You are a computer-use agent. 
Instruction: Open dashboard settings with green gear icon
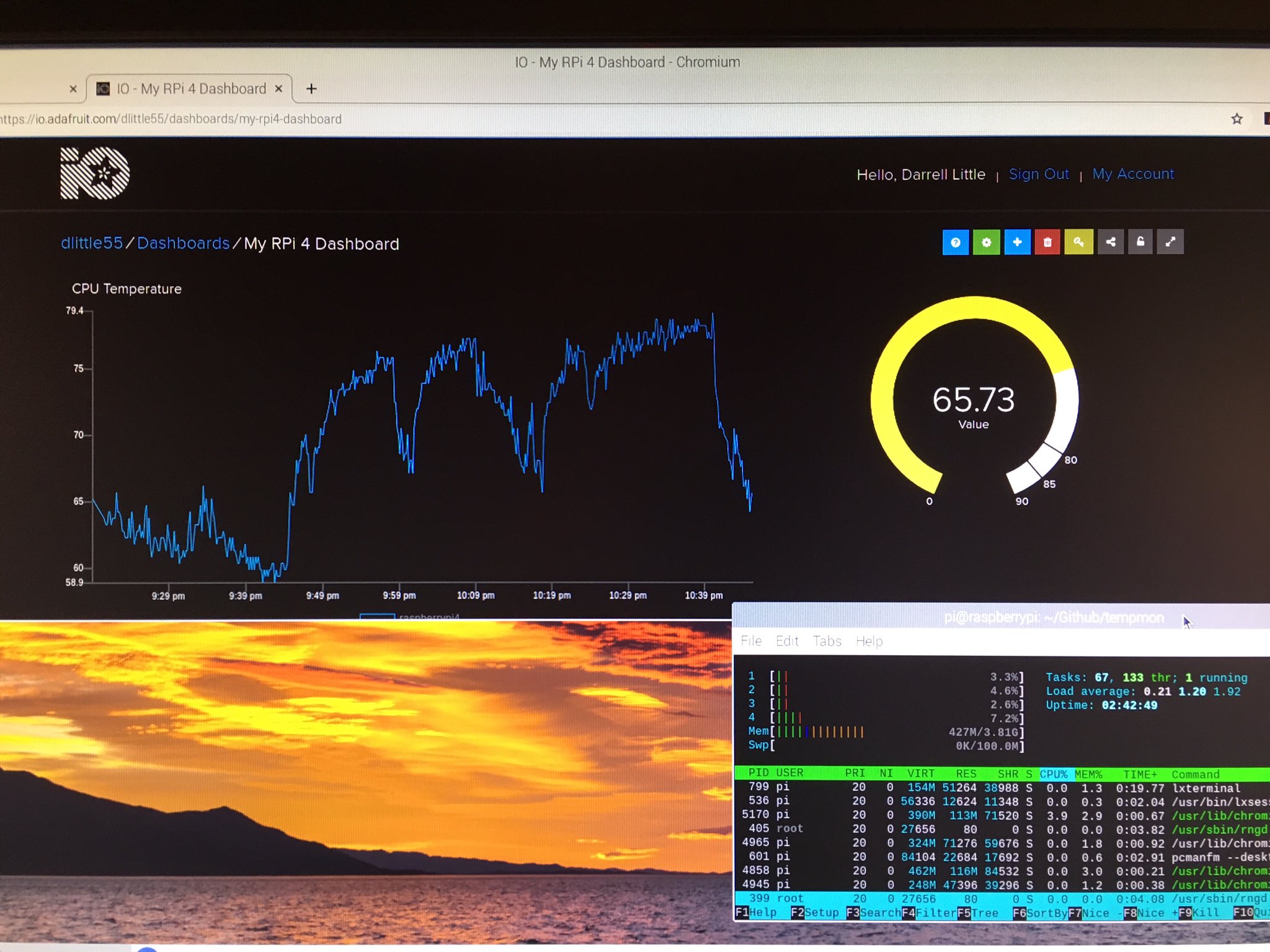click(987, 242)
